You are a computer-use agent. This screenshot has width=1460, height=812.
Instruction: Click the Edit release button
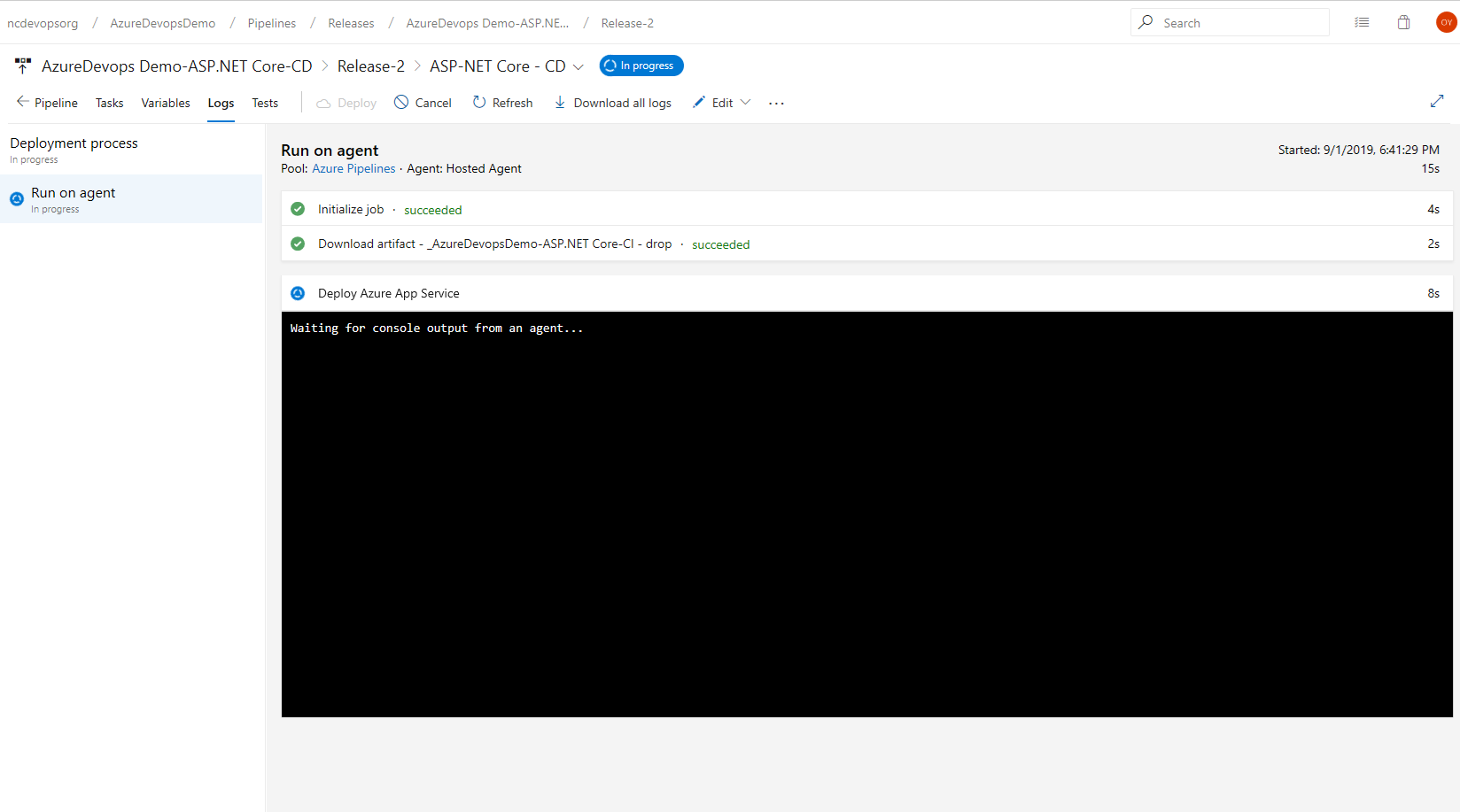[712, 103]
